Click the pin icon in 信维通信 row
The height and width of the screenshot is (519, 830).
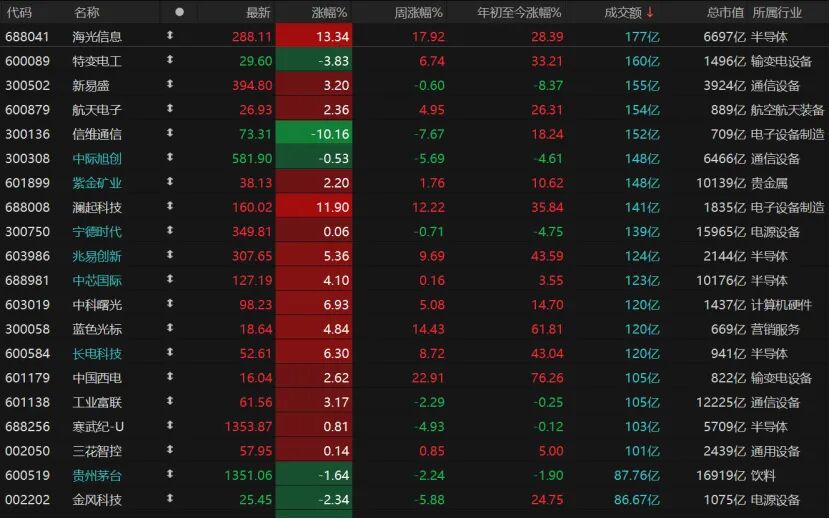(x=170, y=133)
